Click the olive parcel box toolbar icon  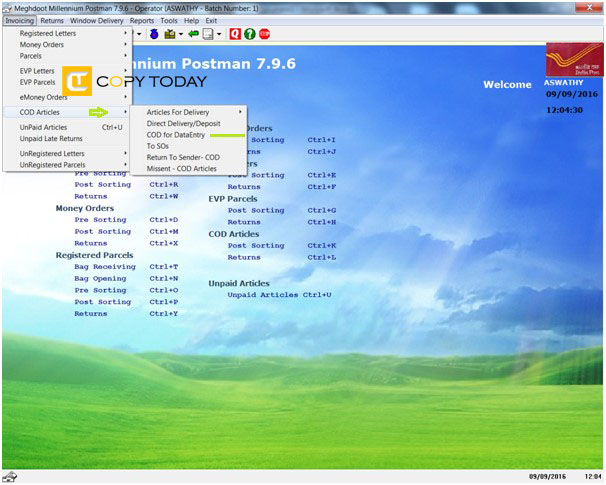click(x=170, y=34)
